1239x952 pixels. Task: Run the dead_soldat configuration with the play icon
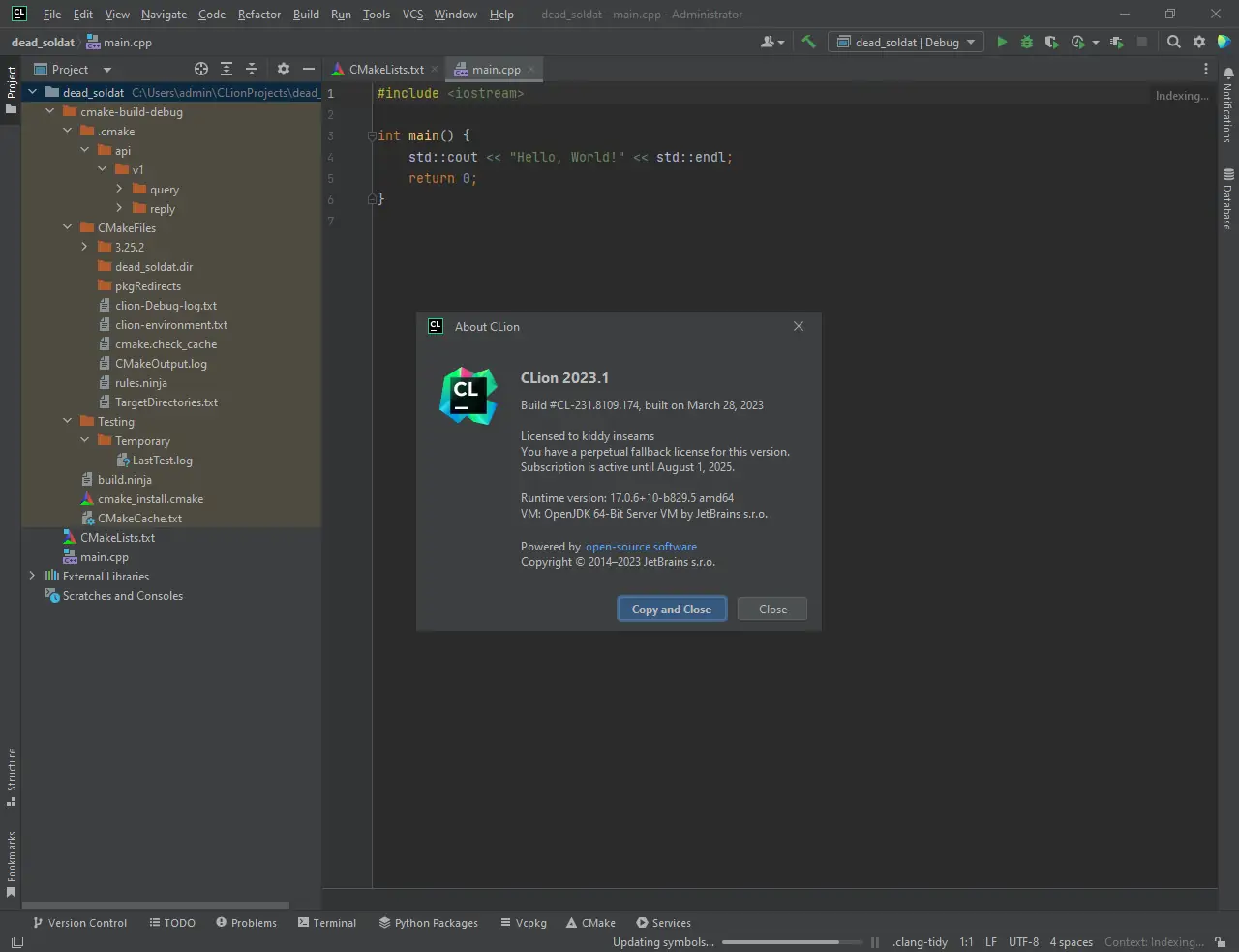(1002, 42)
